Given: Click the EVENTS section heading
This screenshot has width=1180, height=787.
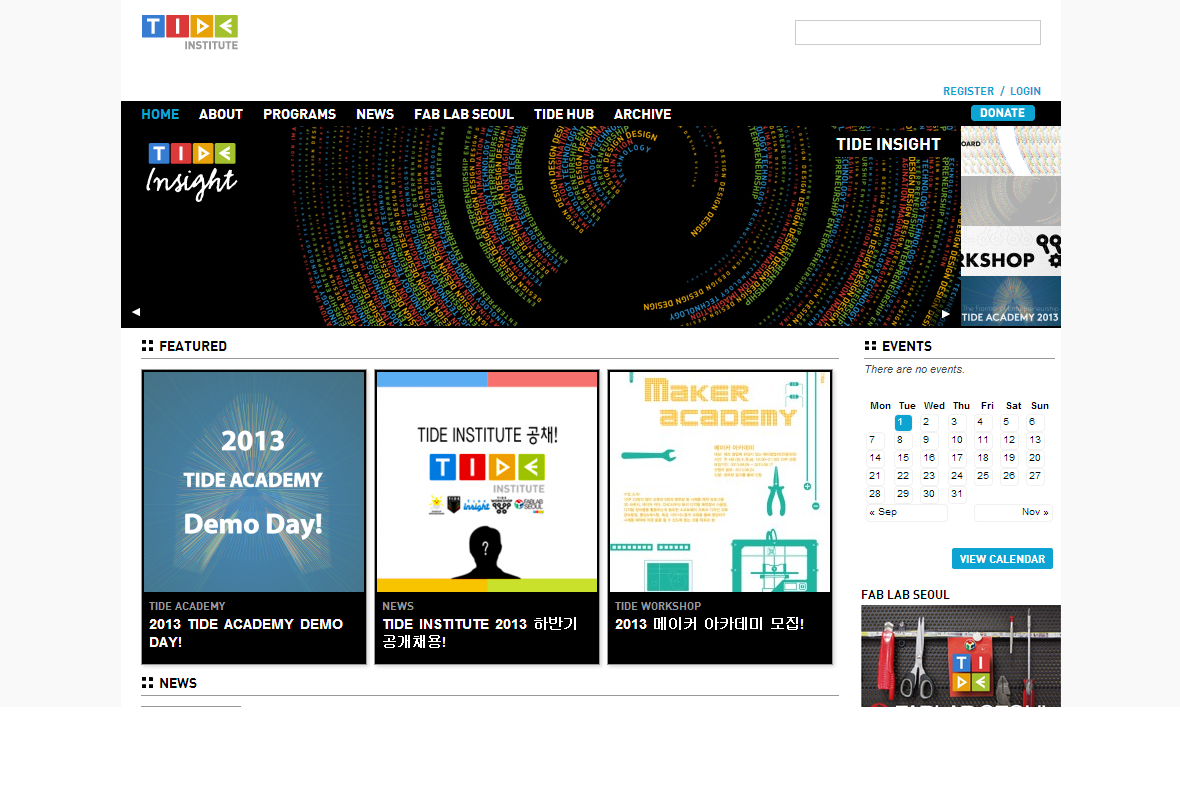Looking at the screenshot, I should (906, 346).
